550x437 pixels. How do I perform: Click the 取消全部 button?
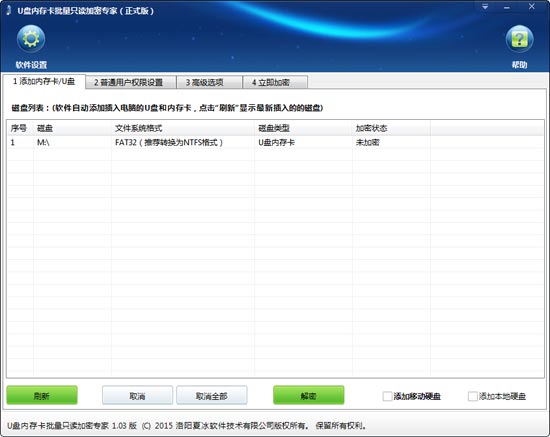(x=212, y=396)
